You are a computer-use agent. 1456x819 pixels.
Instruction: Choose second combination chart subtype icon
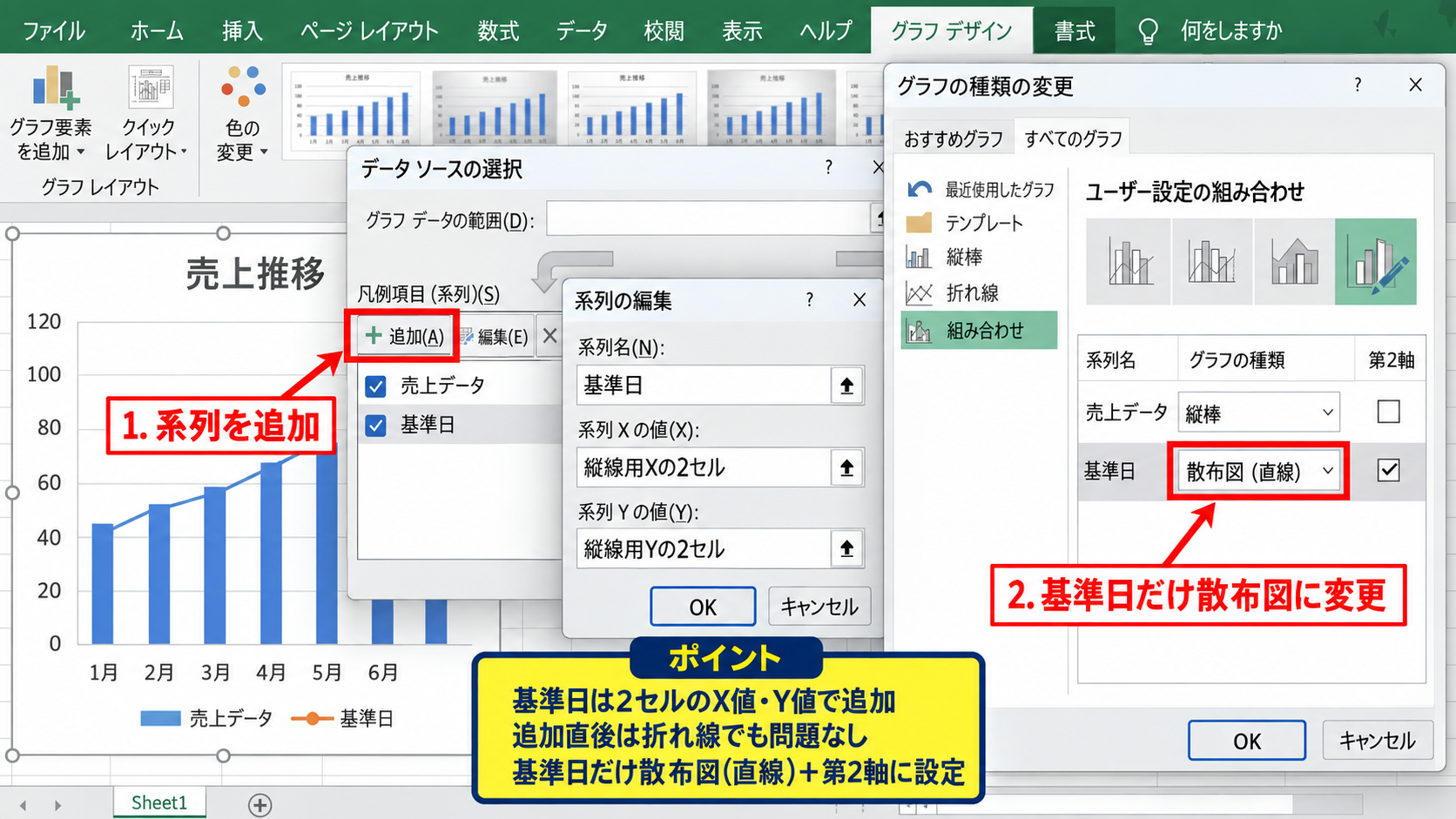[1211, 262]
